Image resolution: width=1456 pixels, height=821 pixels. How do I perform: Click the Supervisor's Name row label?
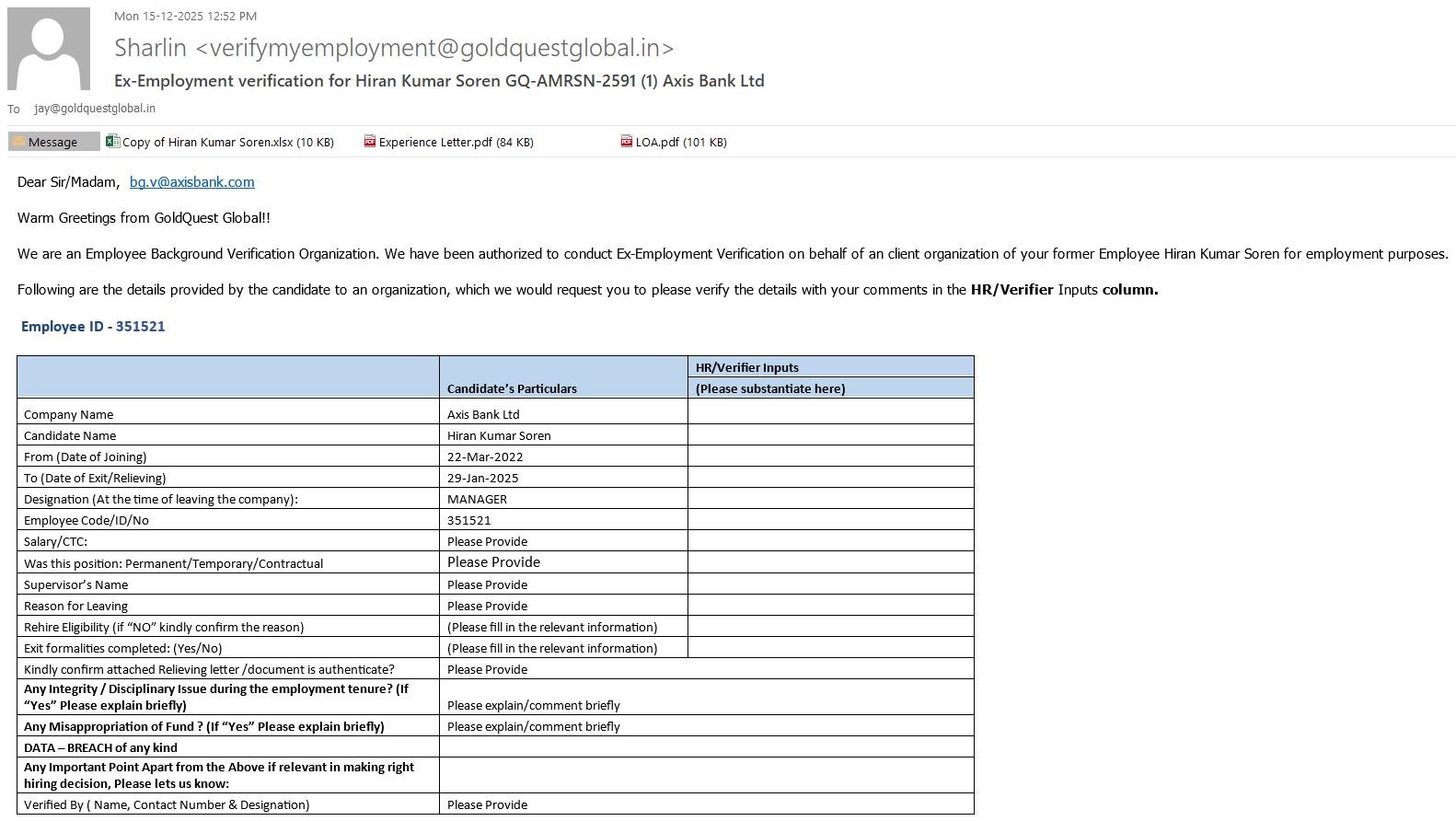[76, 585]
